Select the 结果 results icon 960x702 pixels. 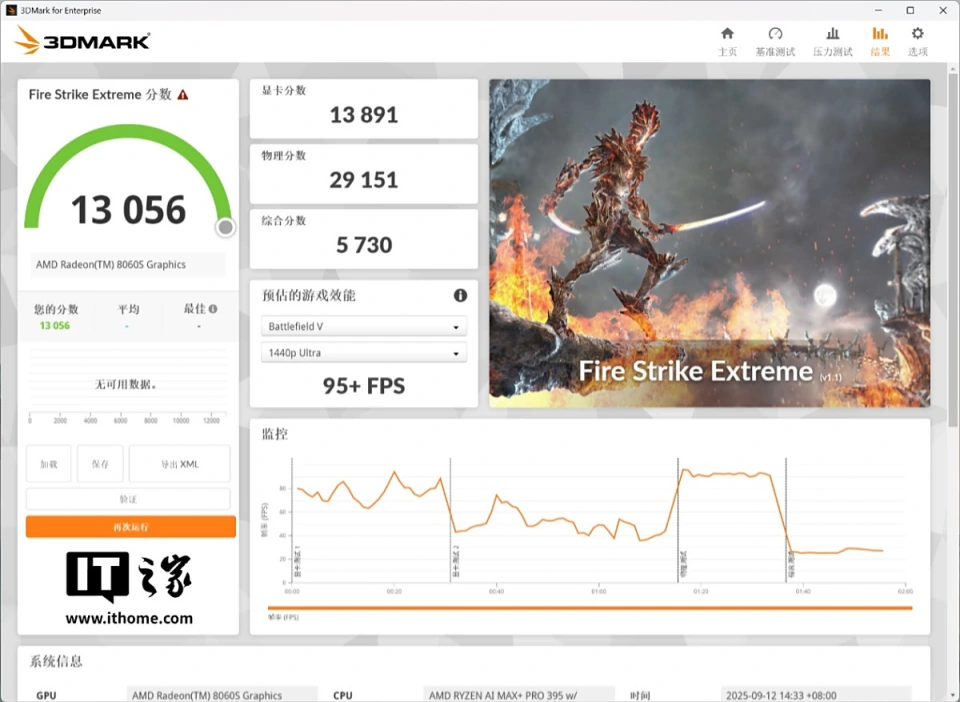click(880, 40)
